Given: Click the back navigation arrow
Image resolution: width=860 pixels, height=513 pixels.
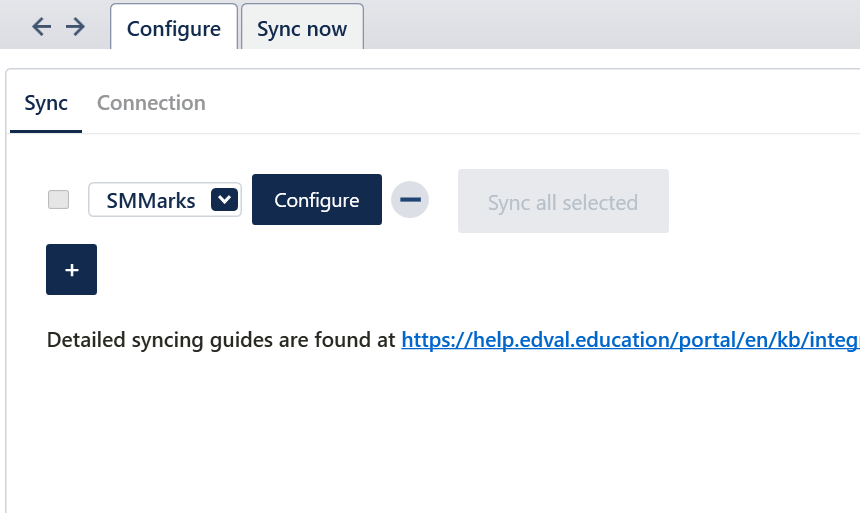Looking at the screenshot, I should pyautogui.click(x=41, y=27).
